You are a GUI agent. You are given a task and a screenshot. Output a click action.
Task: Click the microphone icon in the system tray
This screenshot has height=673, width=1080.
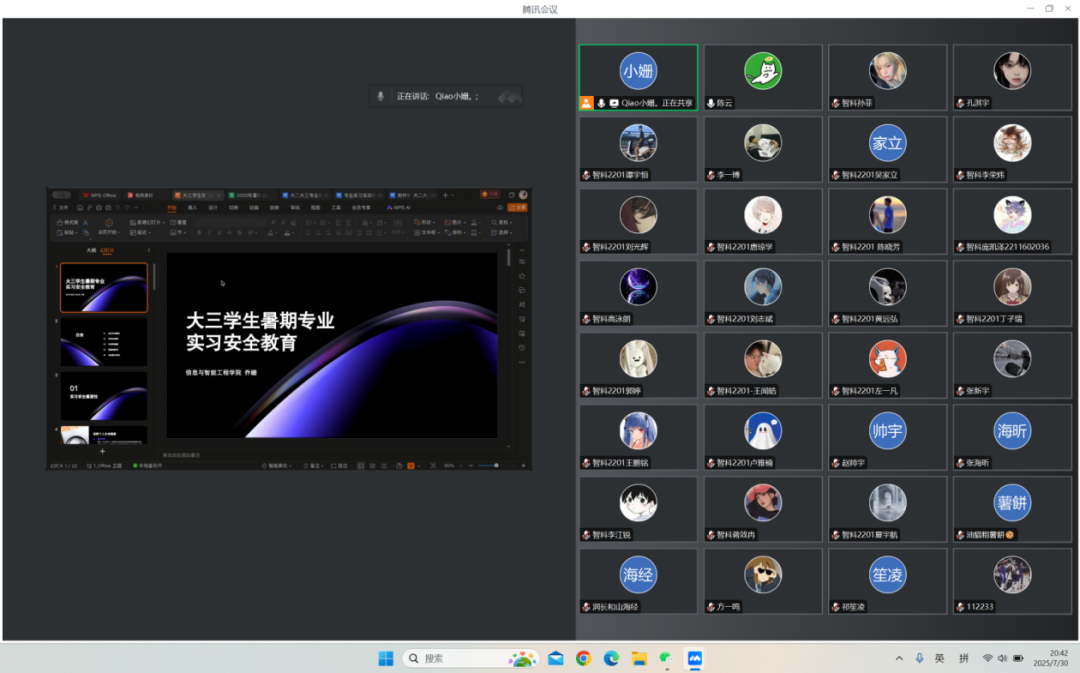tap(919, 659)
